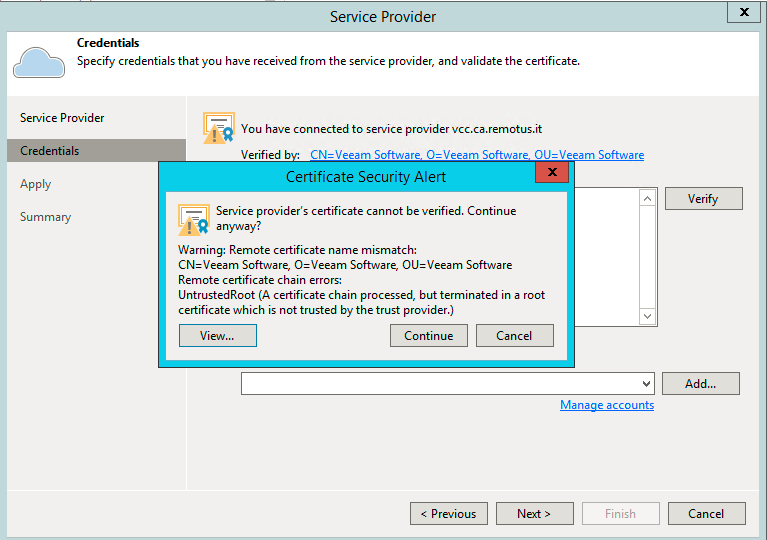Image resolution: width=767 pixels, height=540 pixels.
Task: Click the cloud icon in wizard header
Action: click(x=39, y=62)
